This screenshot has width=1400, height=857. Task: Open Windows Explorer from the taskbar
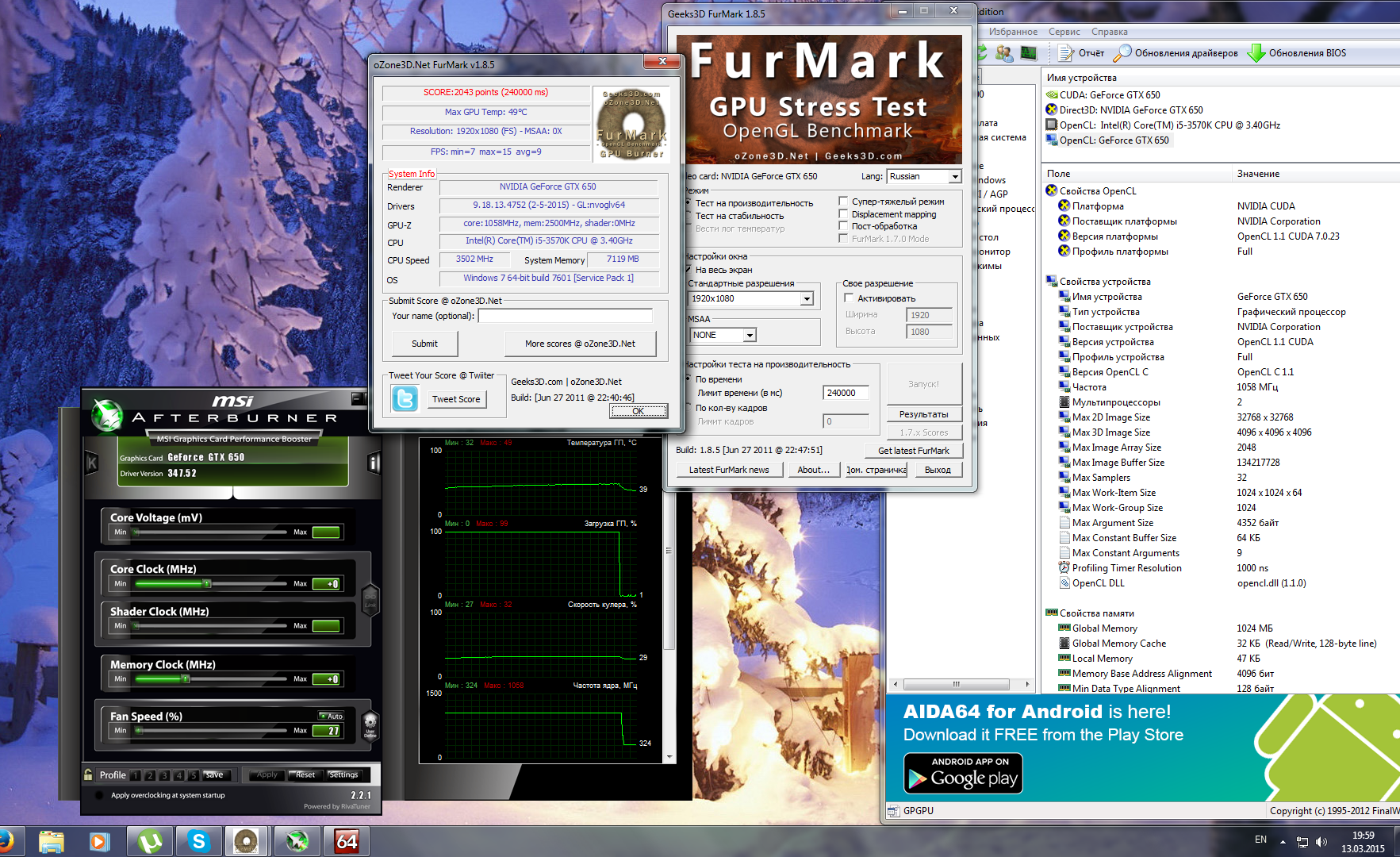click(x=52, y=841)
